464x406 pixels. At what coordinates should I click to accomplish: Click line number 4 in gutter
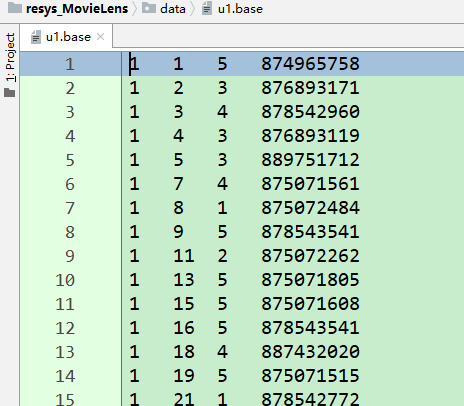click(70, 136)
